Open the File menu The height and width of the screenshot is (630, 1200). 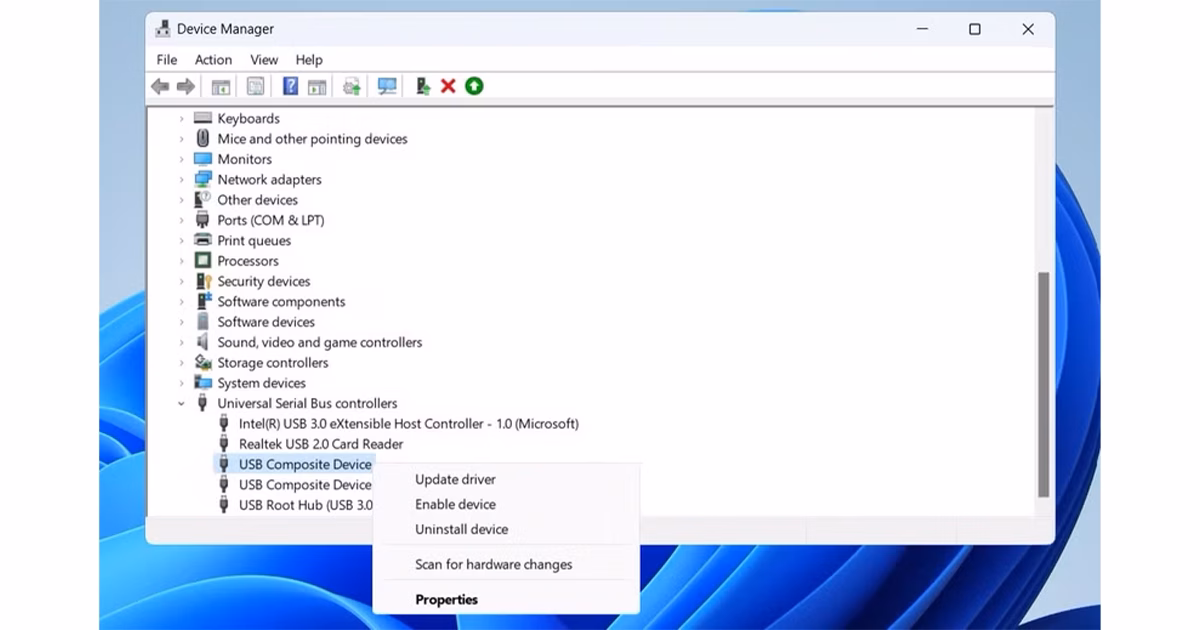[x=167, y=60]
